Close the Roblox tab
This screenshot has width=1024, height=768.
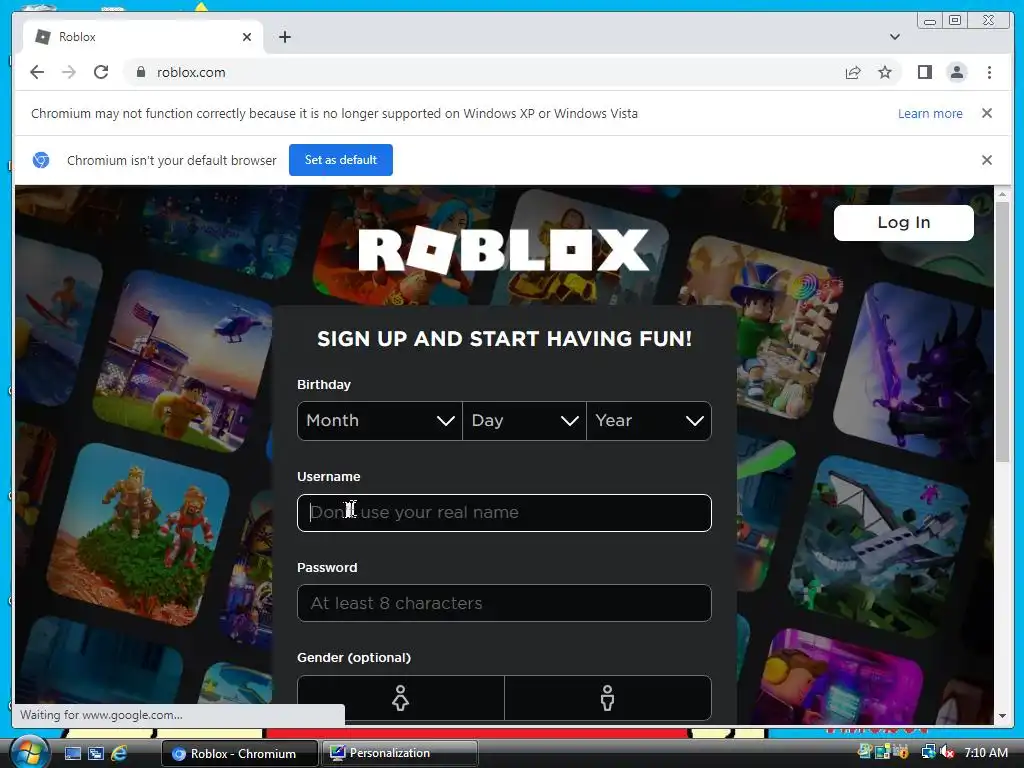pos(247,37)
